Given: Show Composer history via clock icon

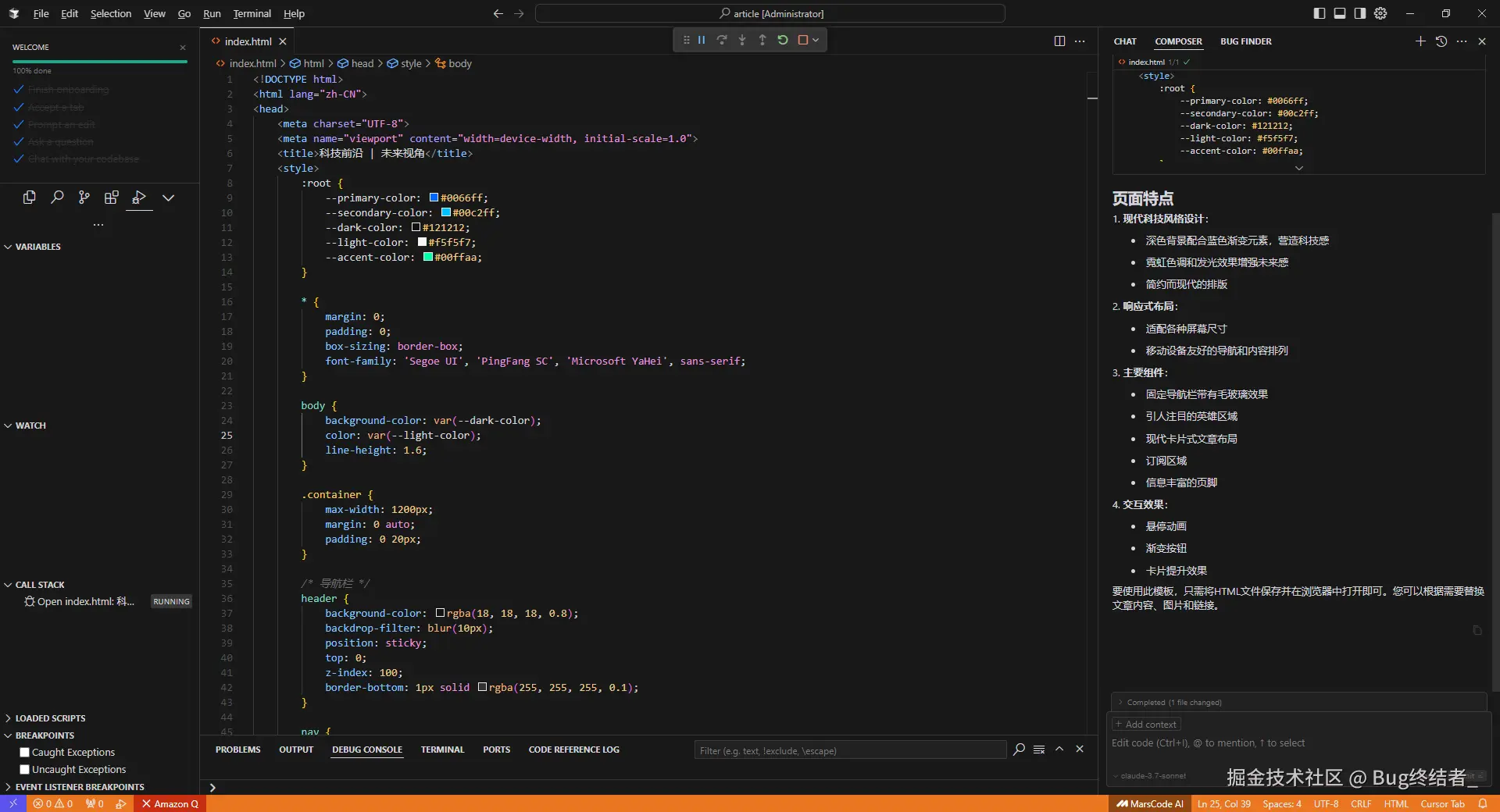Looking at the screenshot, I should pos(1441,41).
